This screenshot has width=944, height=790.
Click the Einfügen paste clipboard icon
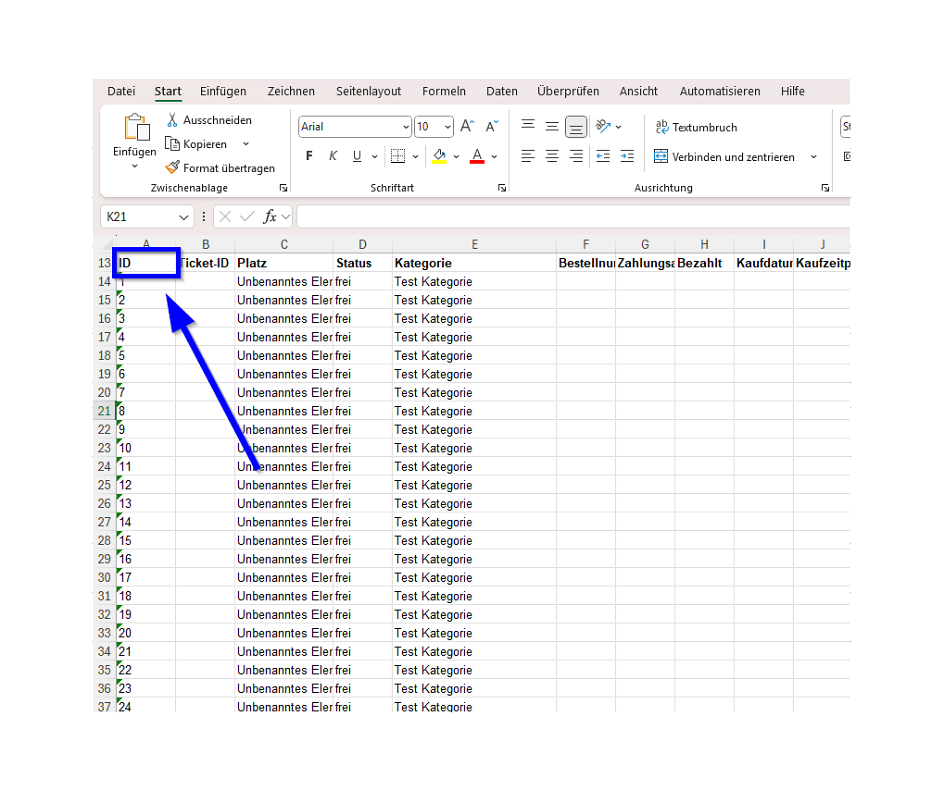pos(135,128)
